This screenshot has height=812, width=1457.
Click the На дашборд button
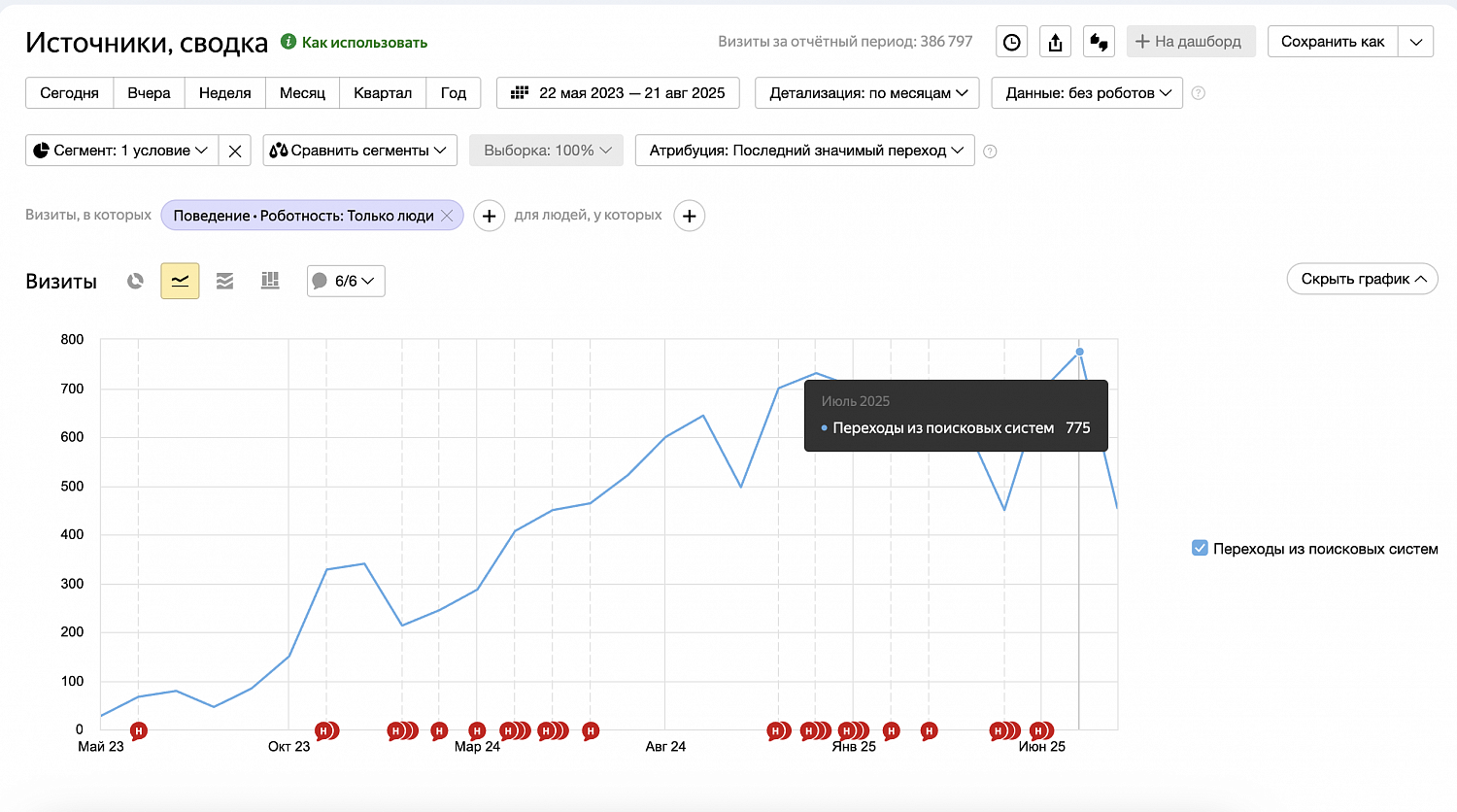tap(1191, 42)
